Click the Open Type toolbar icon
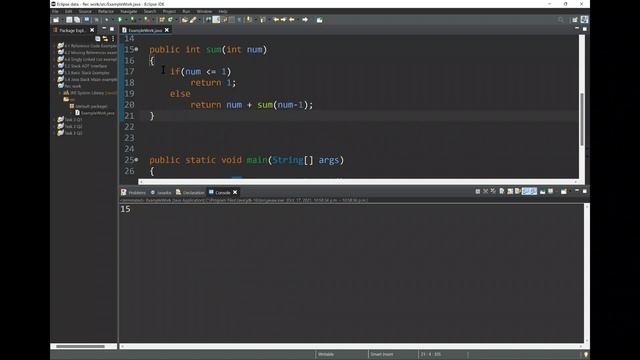Viewport: 640px width, 360px height. tap(184, 20)
